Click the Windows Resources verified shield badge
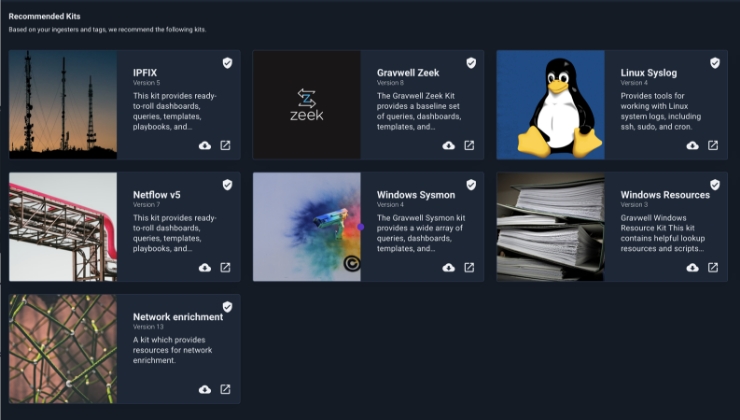740x420 pixels. [715, 185]
